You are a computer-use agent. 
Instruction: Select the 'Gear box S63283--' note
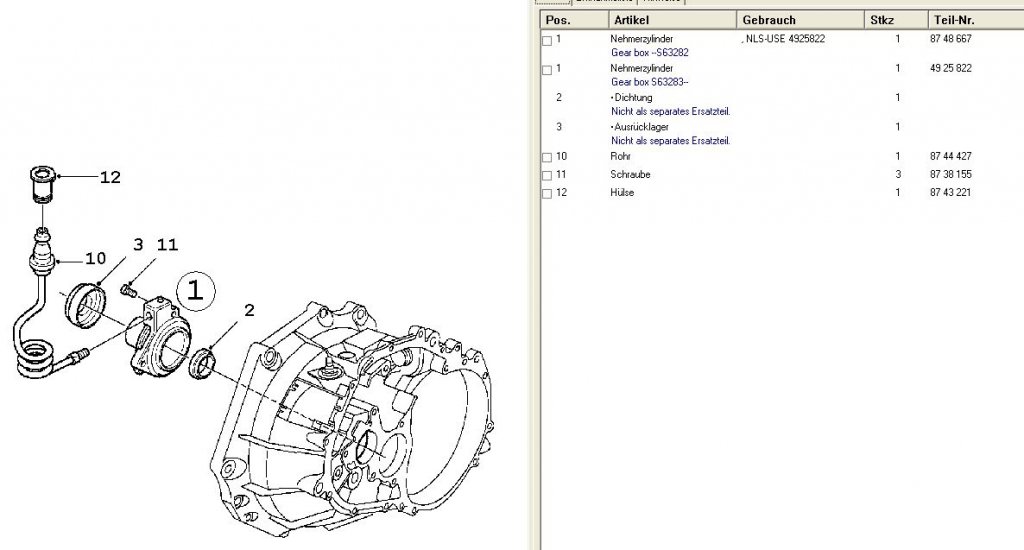[650, 82]
